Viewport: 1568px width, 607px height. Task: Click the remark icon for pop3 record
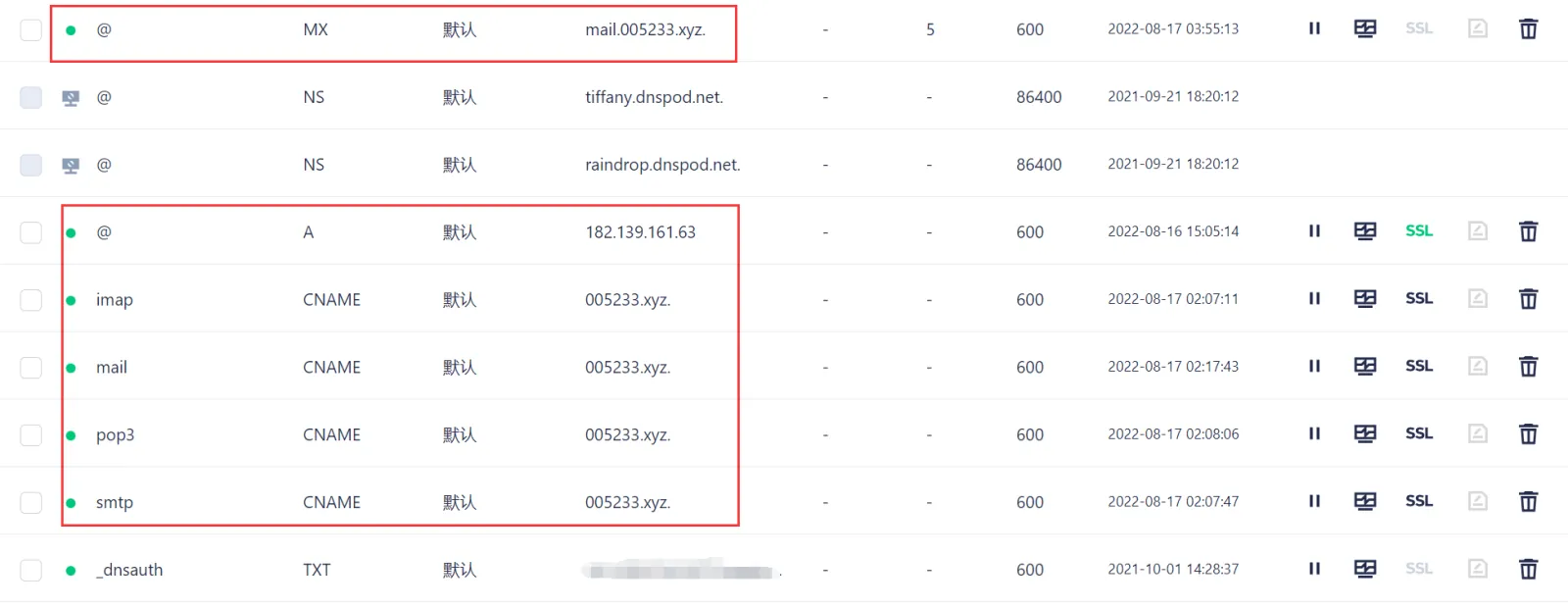pos(1478,433)
